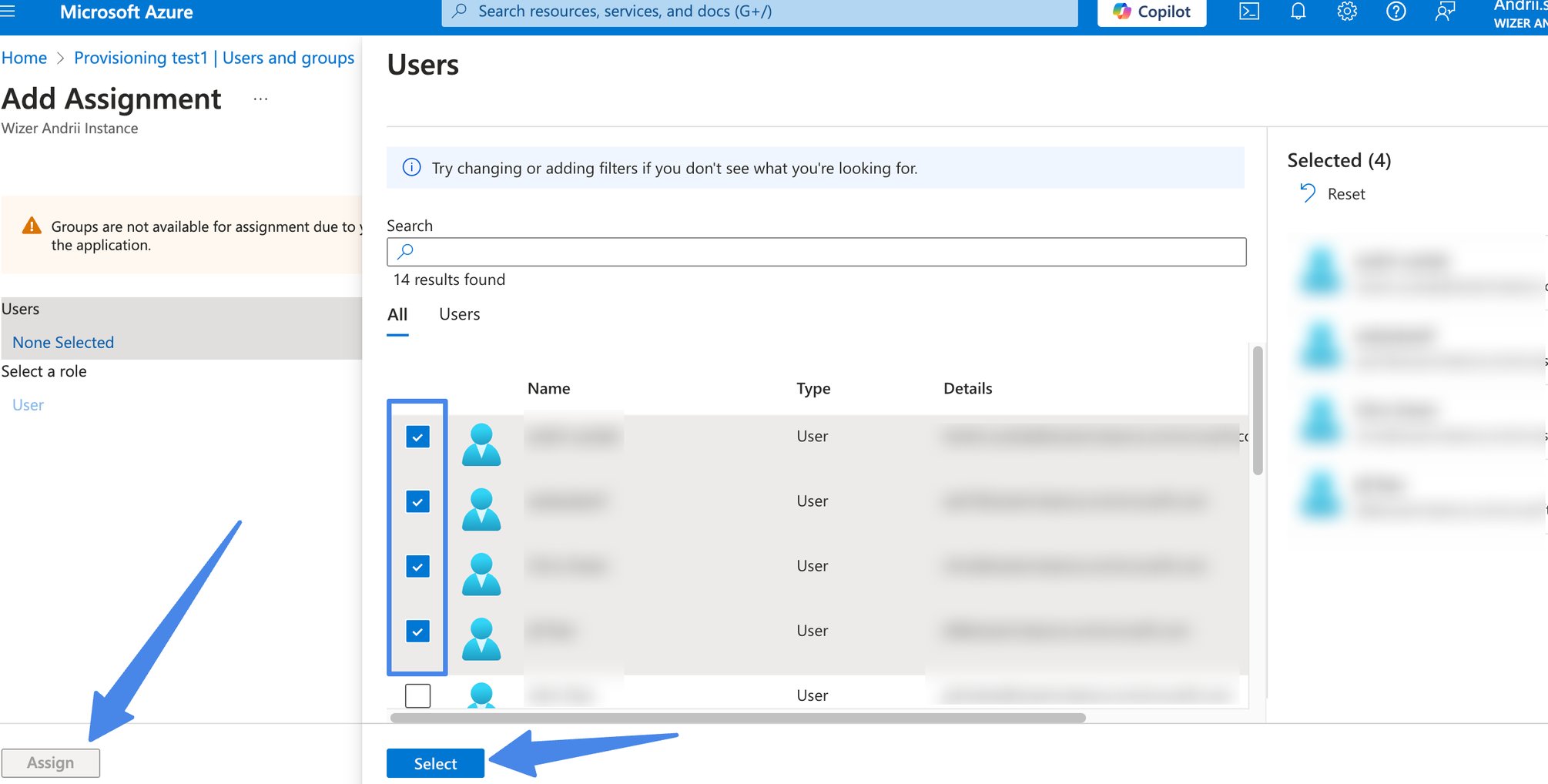
Task: Click the warning icon in groups notice
Action: tap(32, 226)
